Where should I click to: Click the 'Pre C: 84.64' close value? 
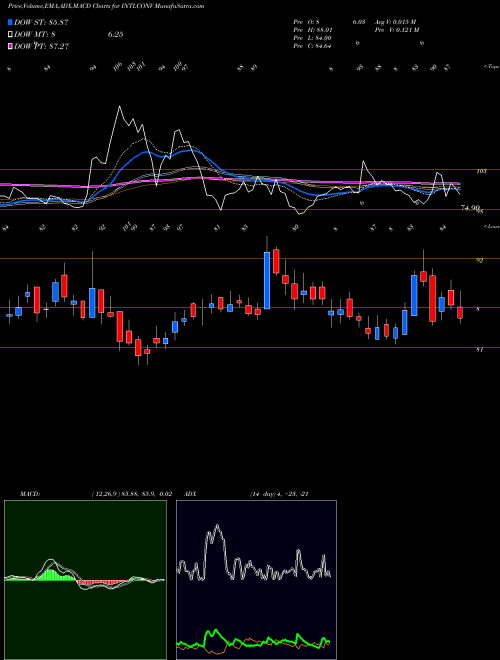313,46
